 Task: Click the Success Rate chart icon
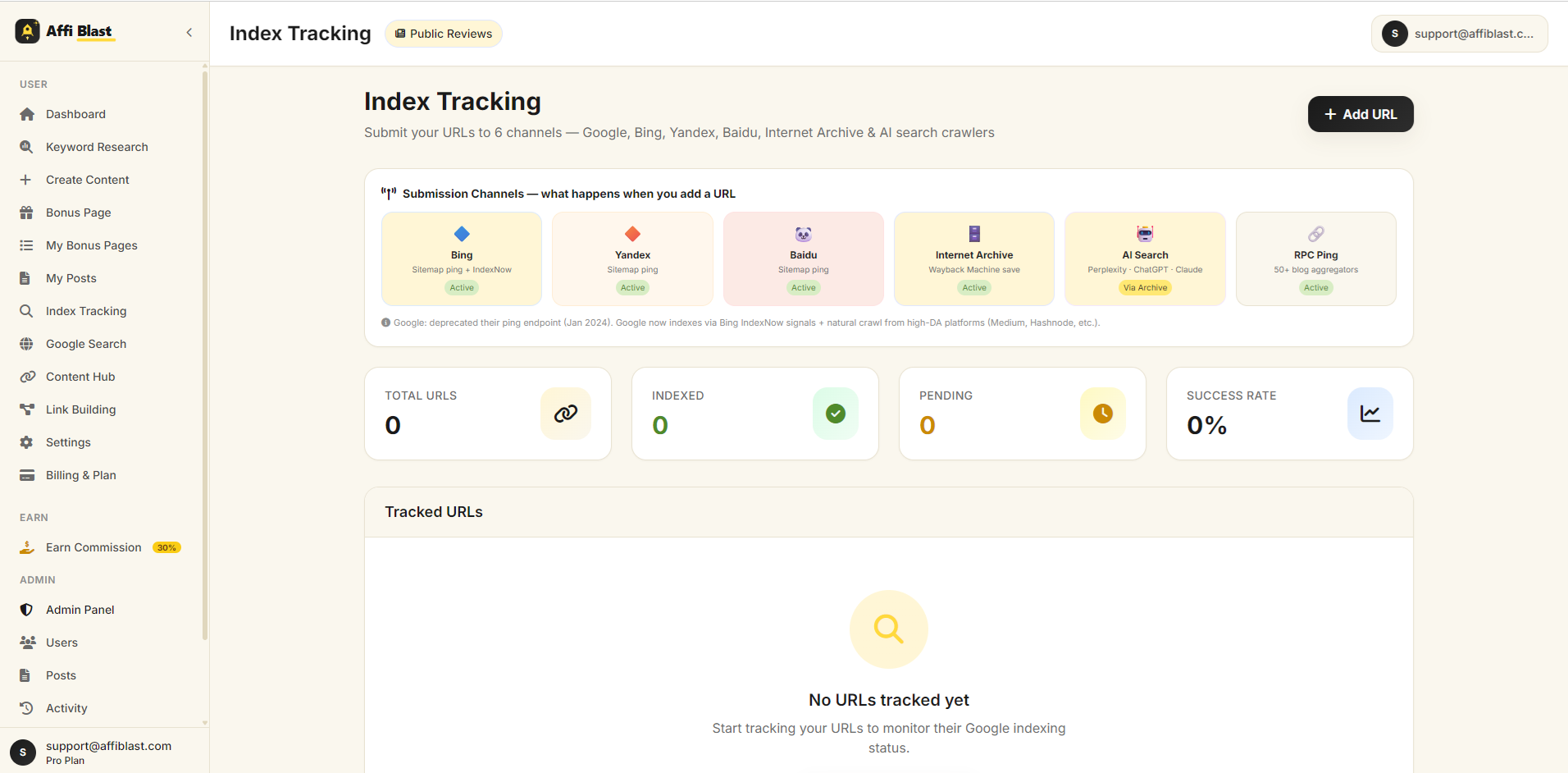pyautogui.click(x=1370, y=414)
